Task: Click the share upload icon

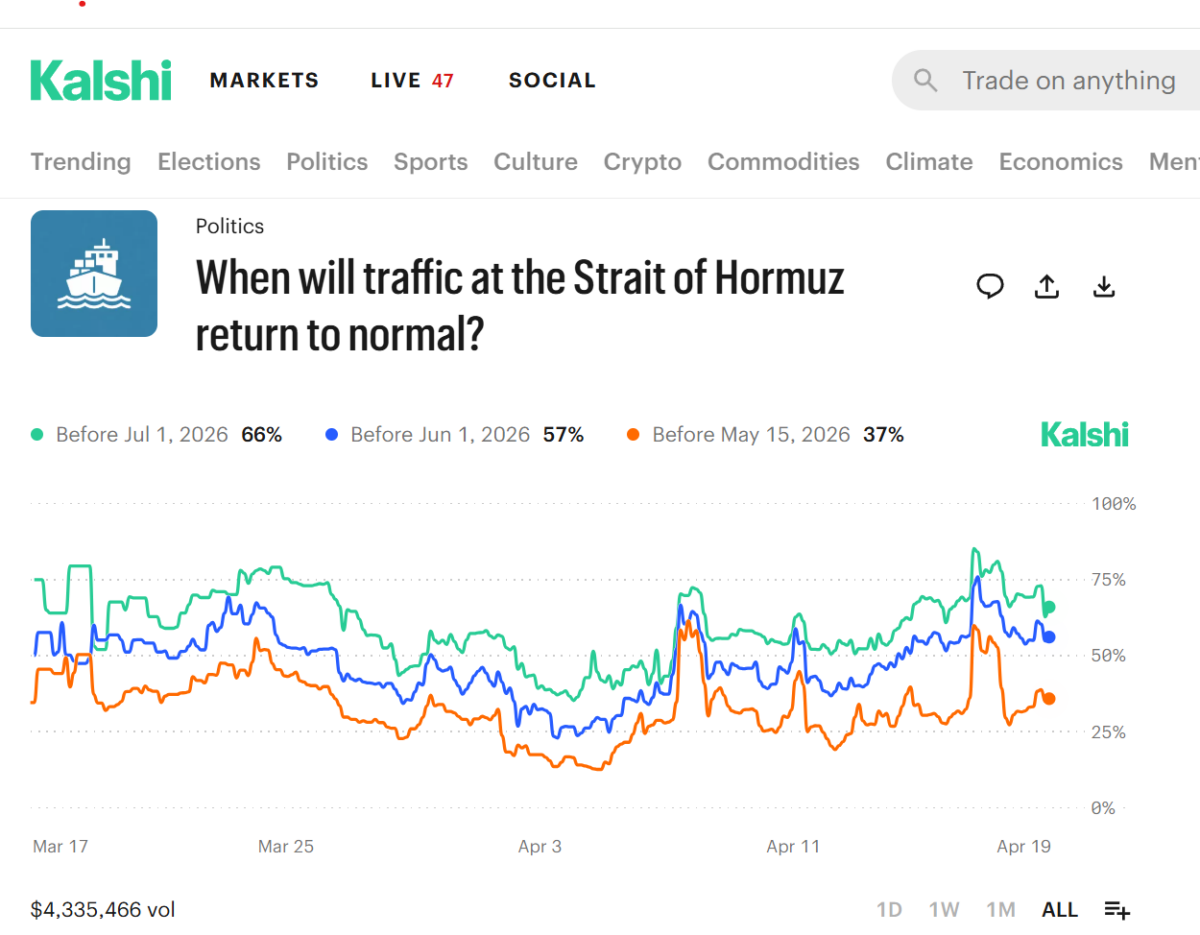Action: coord(1046,287)
